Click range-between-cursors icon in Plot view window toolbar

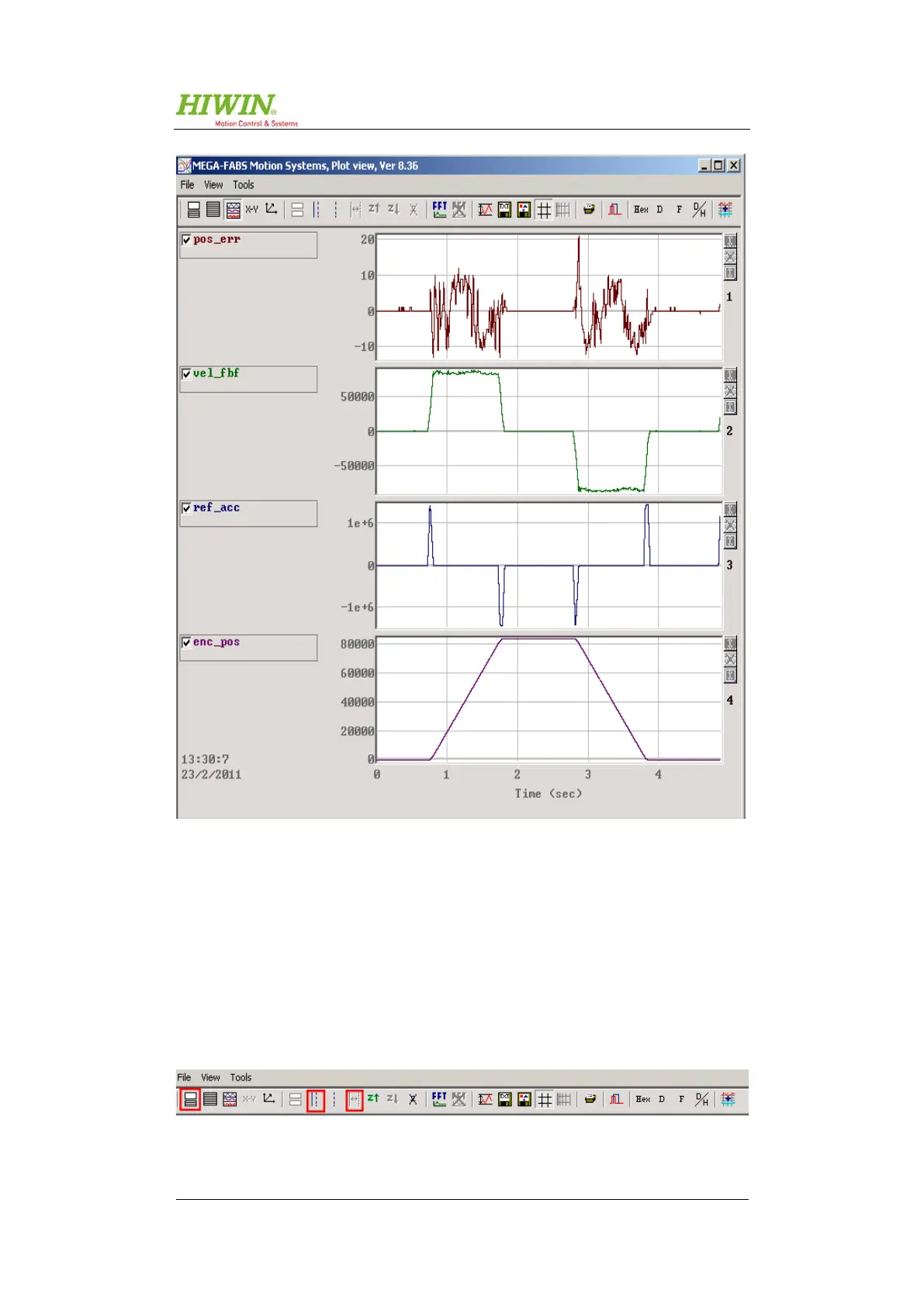(355, 210)
